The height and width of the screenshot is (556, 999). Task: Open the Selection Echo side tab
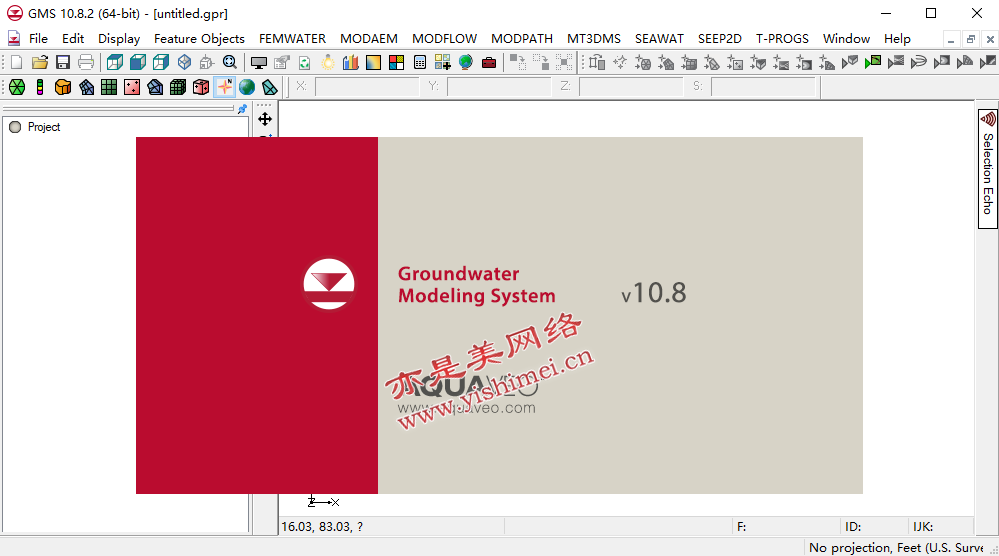pos(988,168)
